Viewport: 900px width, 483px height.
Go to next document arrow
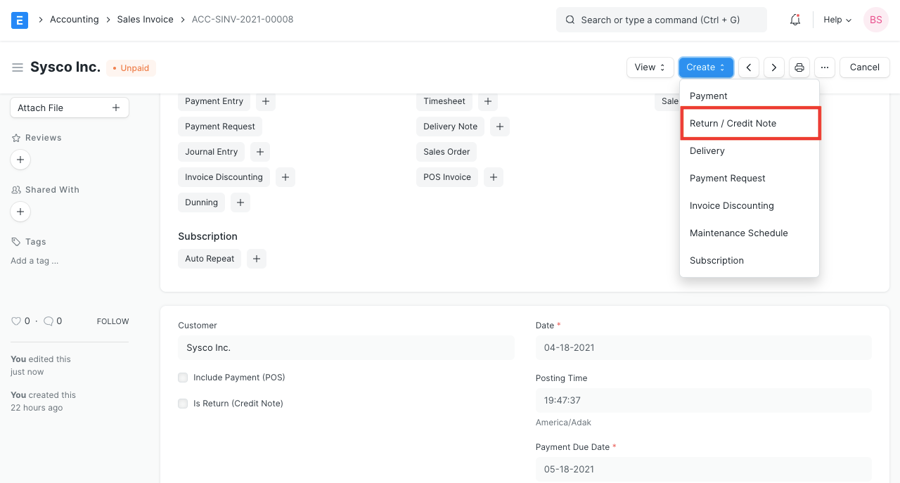[x=774, y=67]
